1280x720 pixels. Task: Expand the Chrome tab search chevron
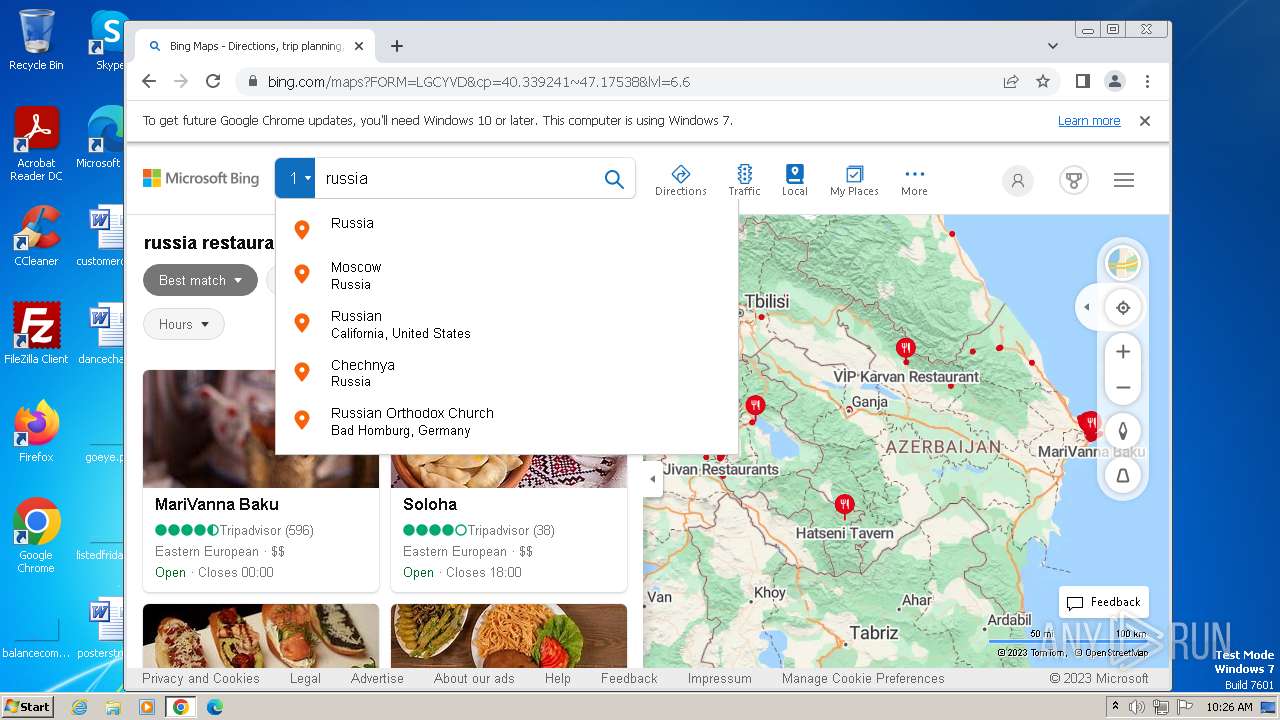coord(1052,46)
